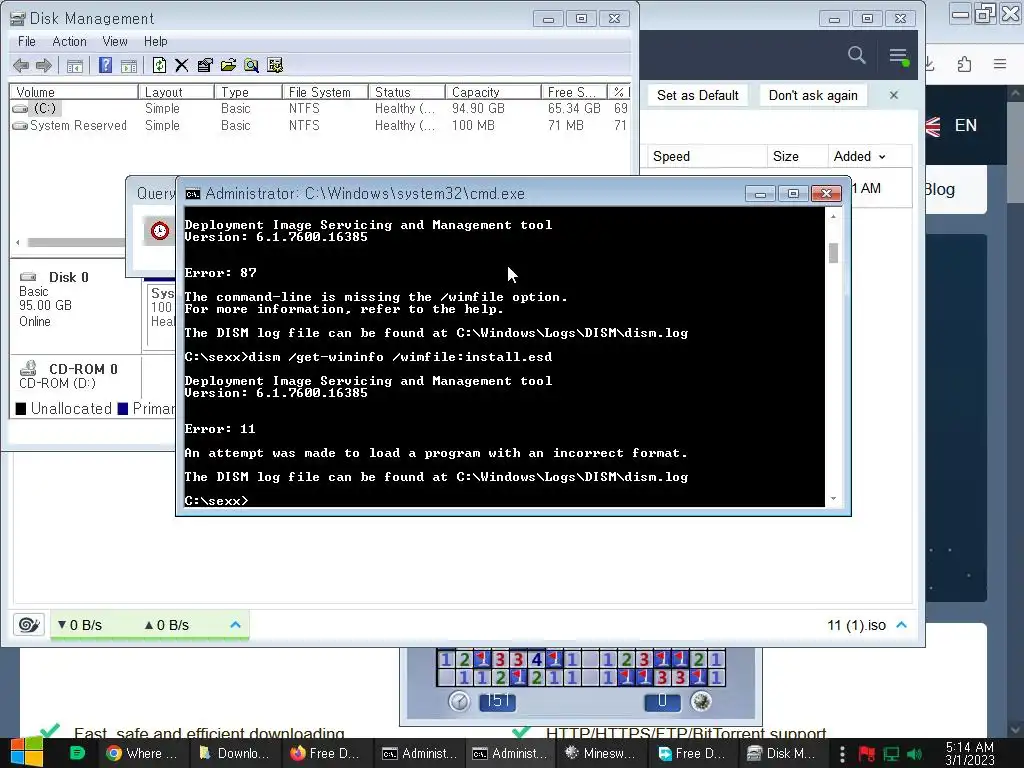Click the Primary partition blue swatch
The image size is (1024, 768).
[123, 409]
